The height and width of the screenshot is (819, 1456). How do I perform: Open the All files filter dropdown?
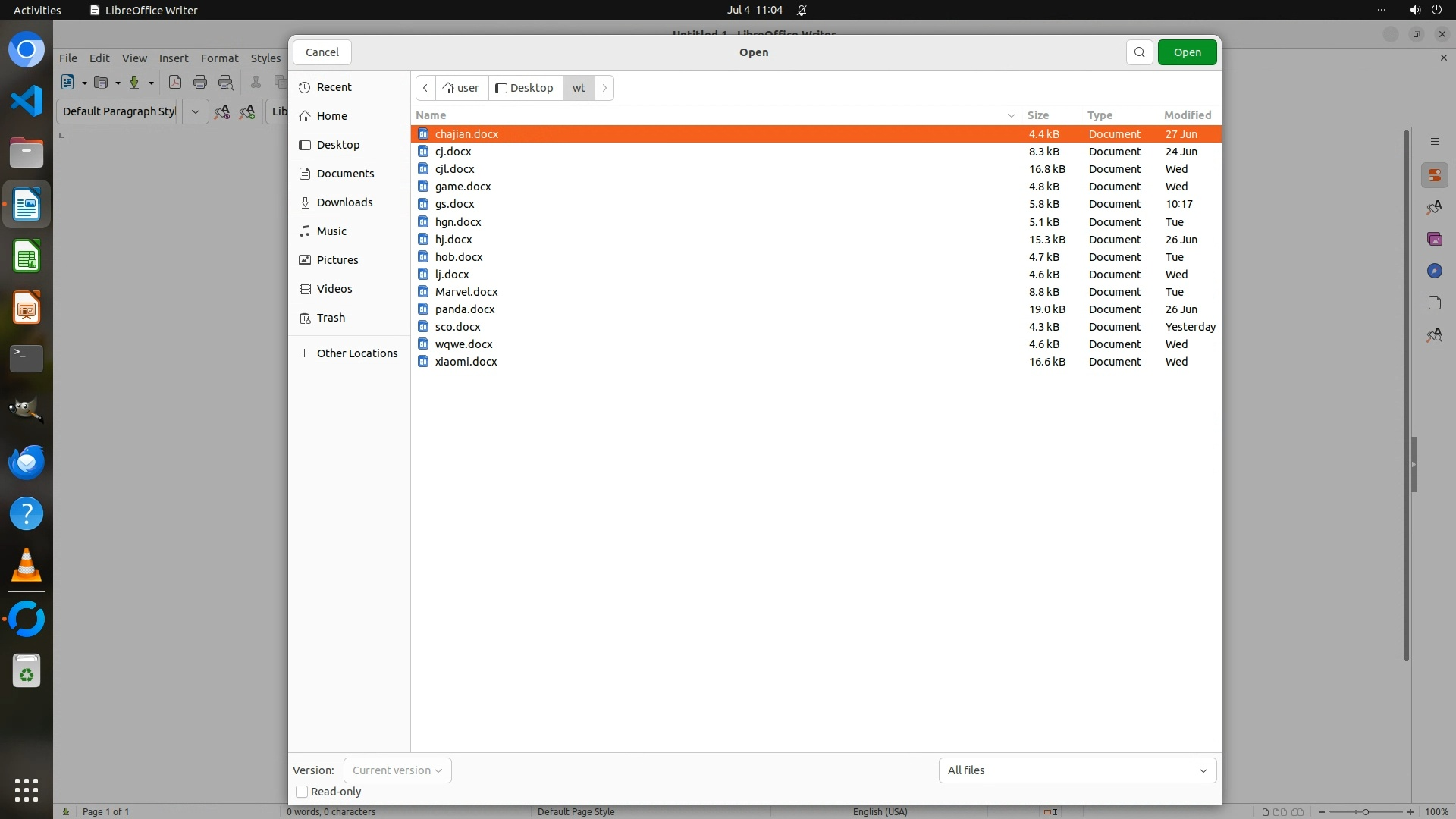pyautogui.click(x=1077, y=770)
